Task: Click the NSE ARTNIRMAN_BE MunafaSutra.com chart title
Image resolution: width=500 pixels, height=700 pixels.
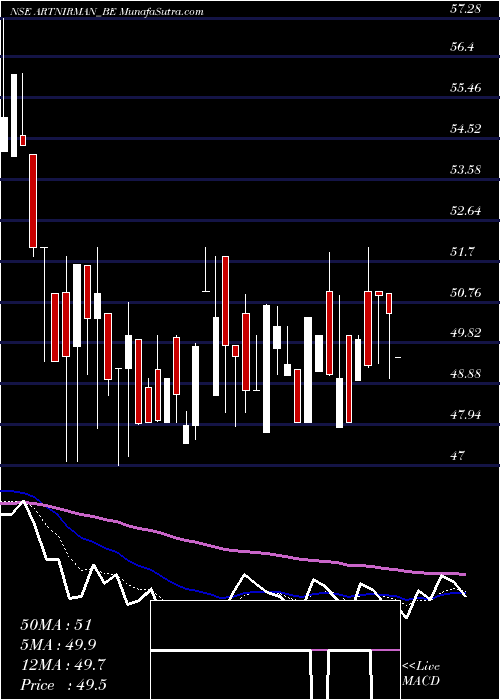Action: (x=108, y=12)
